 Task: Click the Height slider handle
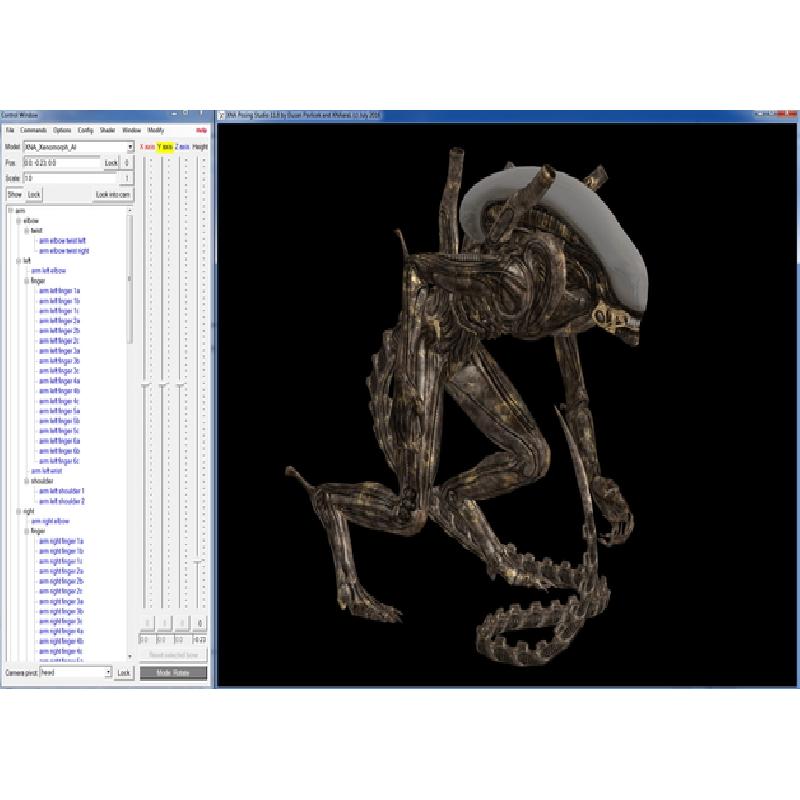[x=198, y=561]
